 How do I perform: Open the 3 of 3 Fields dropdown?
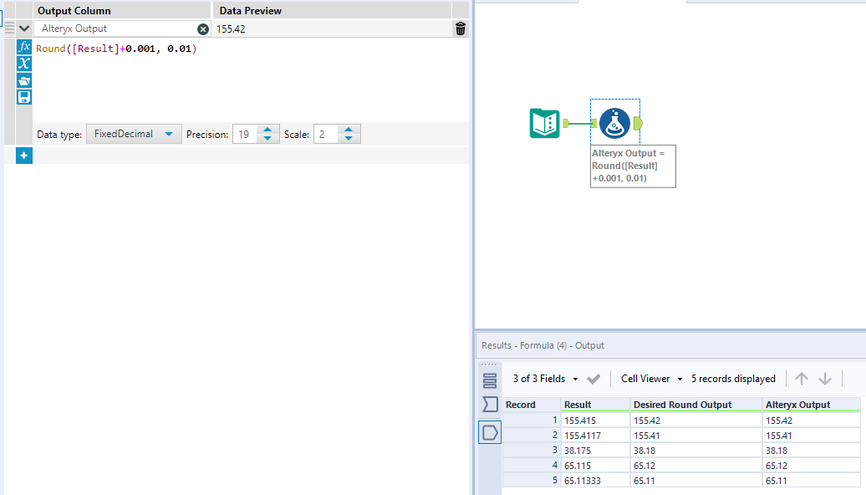545,379
